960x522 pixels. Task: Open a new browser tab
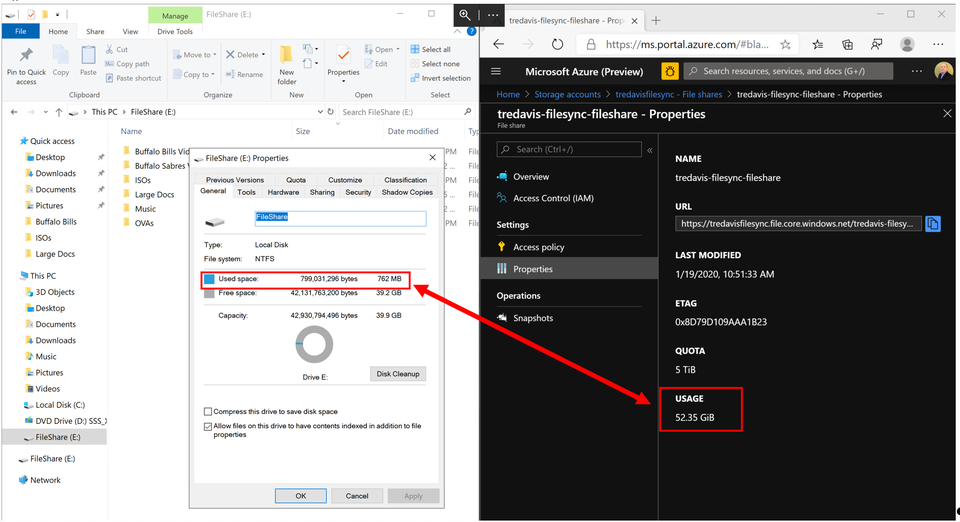(x=656, y=21)
